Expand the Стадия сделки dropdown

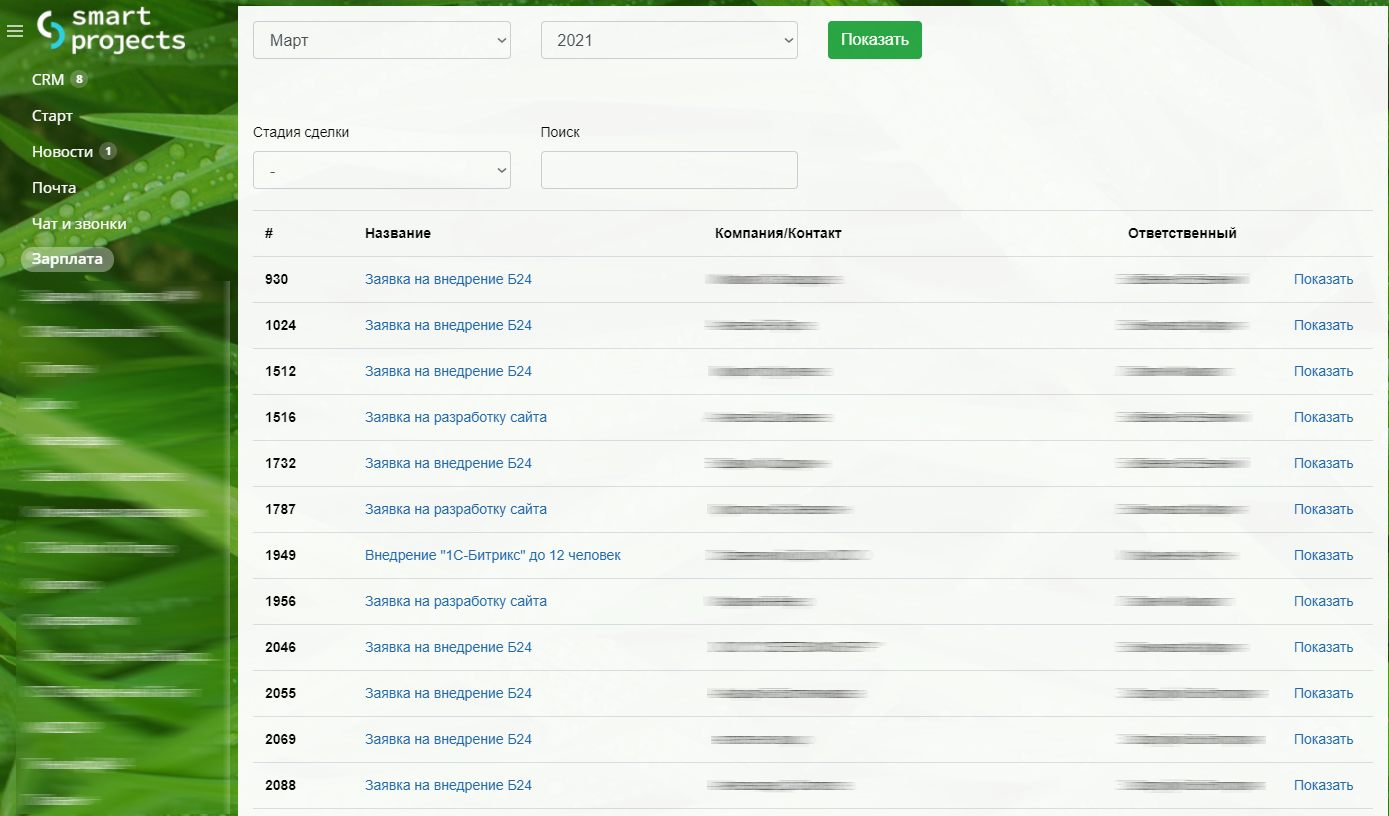coord(381,170)
